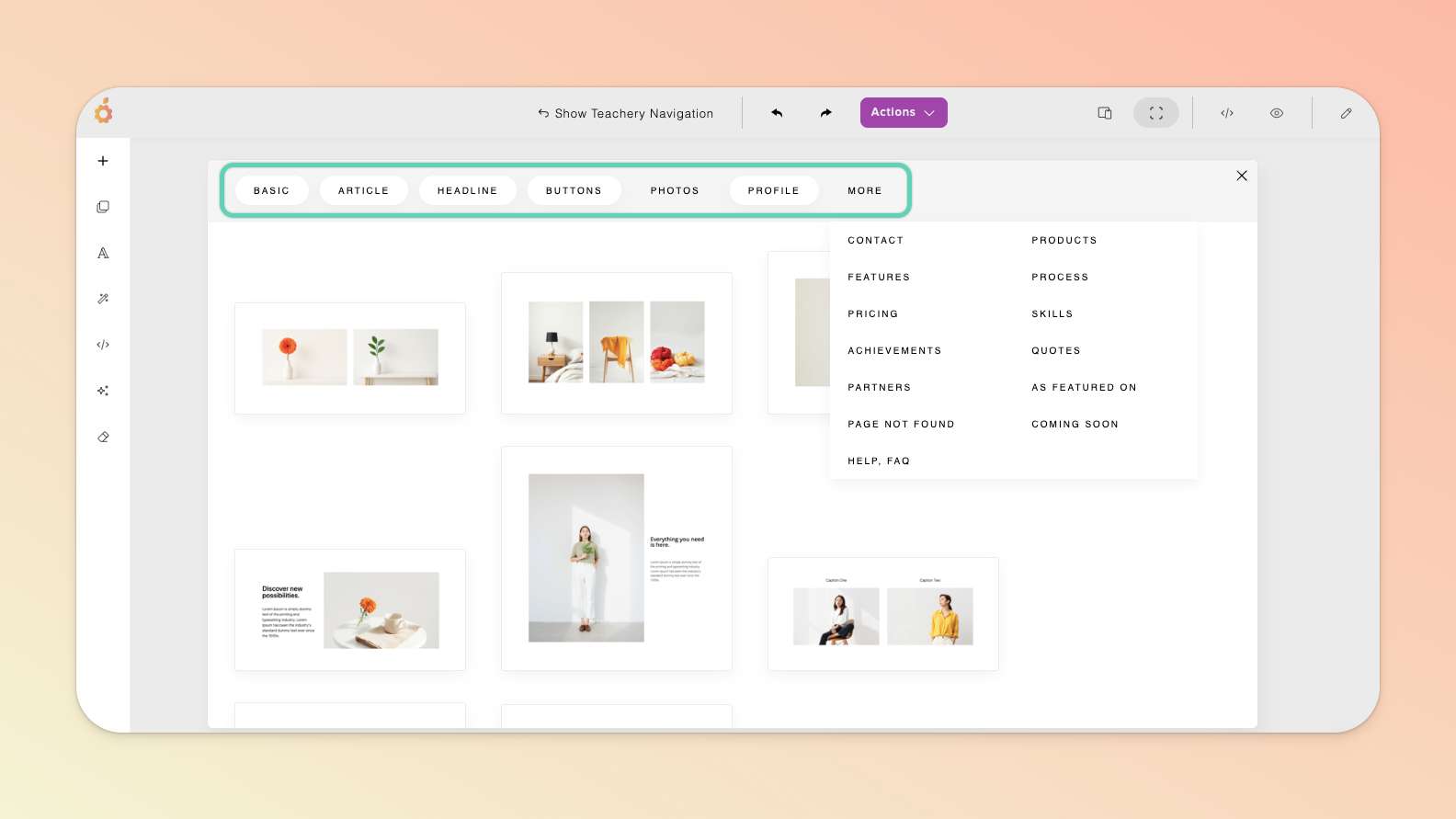The width and height of the screenshot is (1456, 819).
Task: Choose Partners from the More menu
Action: pyautogui.click(x=880, y=387)
